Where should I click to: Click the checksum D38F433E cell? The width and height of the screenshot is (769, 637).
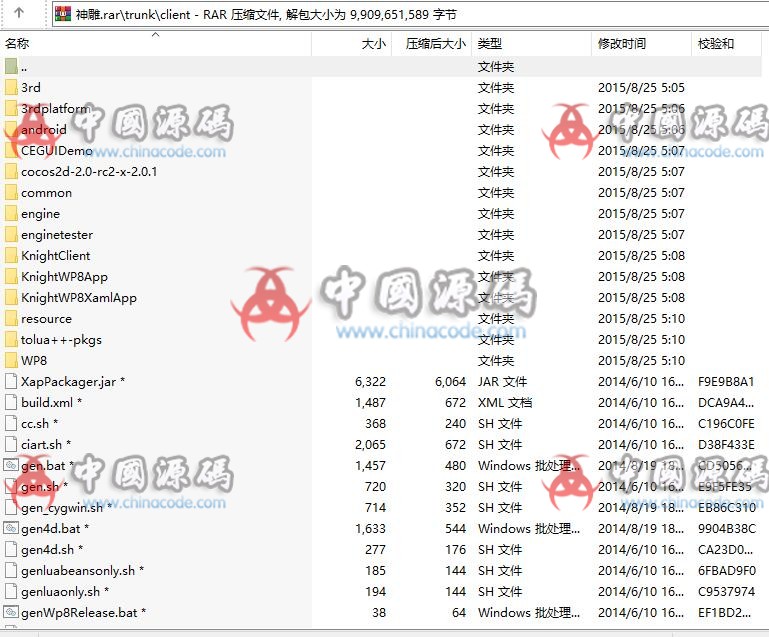pos(726,444)
